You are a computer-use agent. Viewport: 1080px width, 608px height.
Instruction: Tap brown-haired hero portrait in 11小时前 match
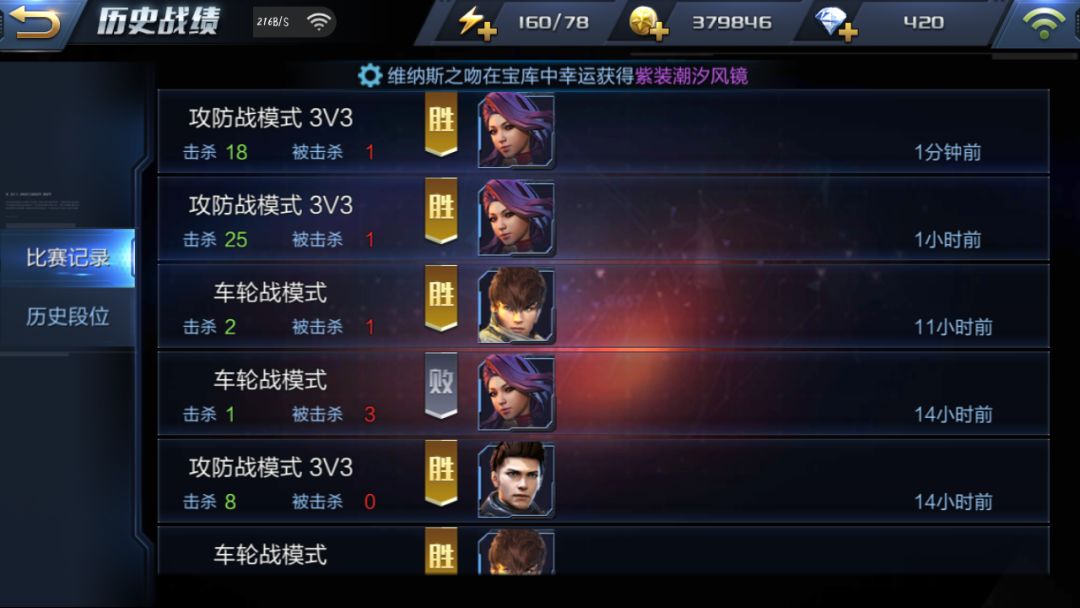pyautogui.click(x=517, y=306)
